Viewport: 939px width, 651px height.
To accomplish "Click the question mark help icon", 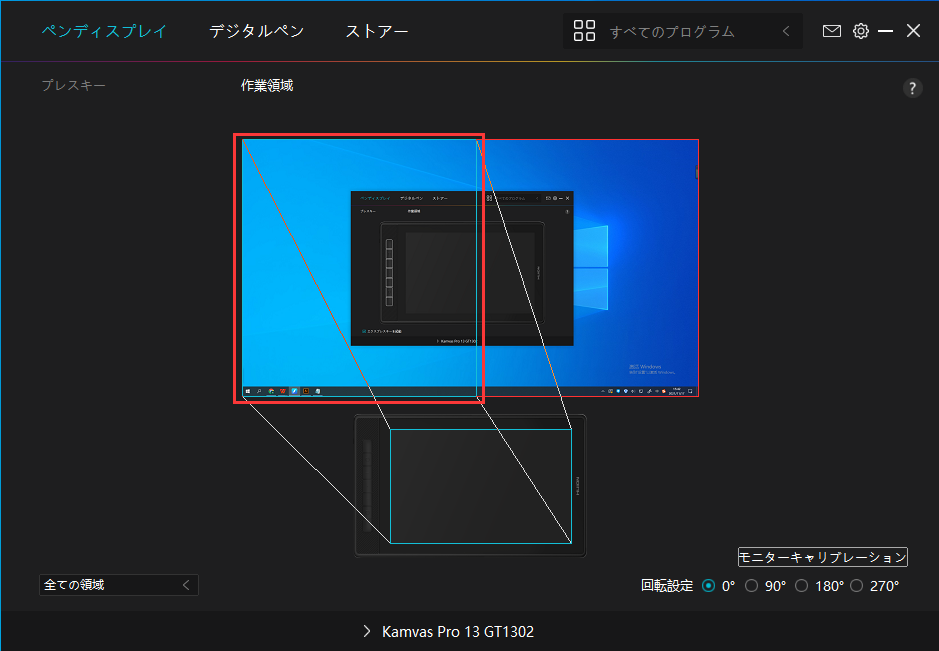I will [x=912, y=88].
